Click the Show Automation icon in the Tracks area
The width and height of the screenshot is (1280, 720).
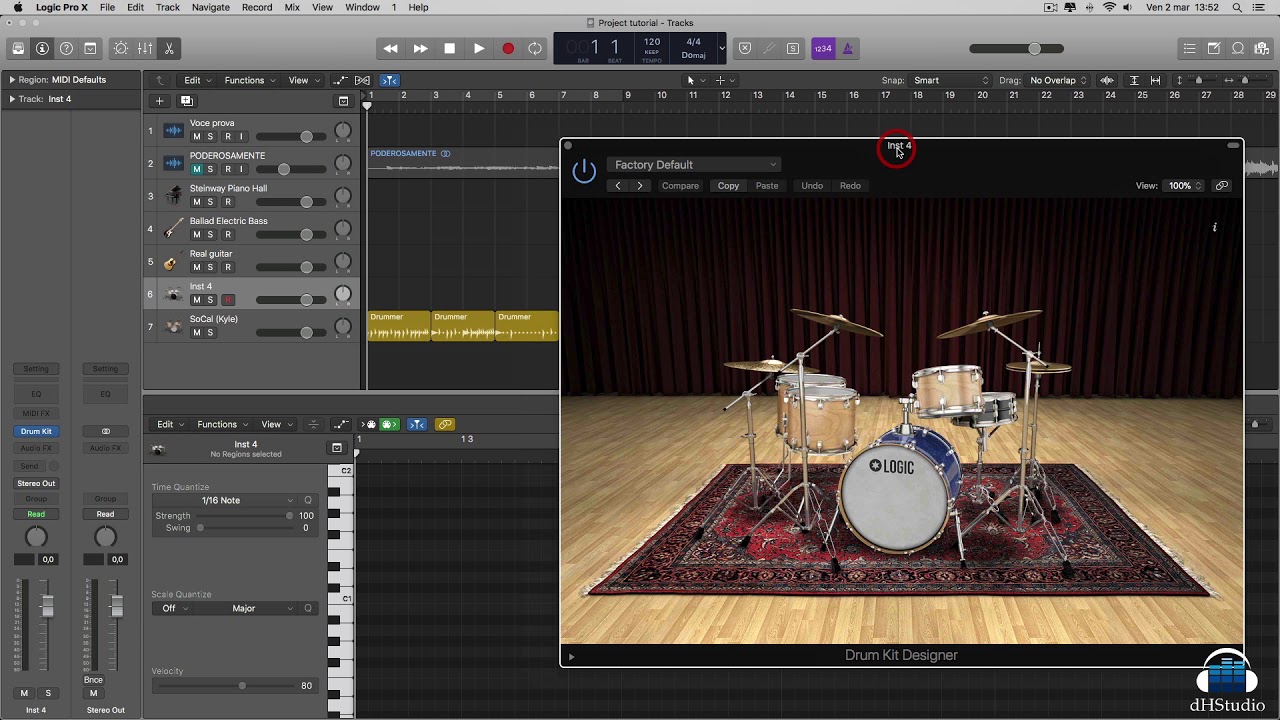point(340,80)
